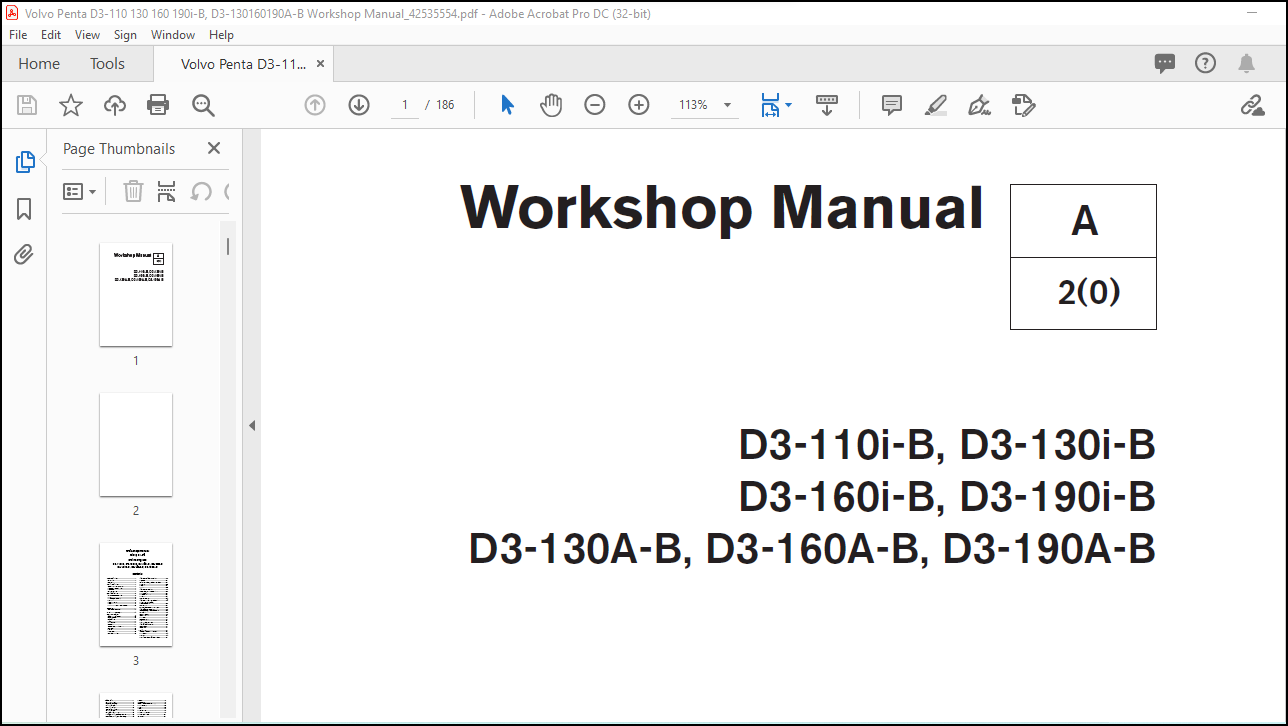Click the Save file floppy icon
1288x726 pixels.
coord(27,105)
